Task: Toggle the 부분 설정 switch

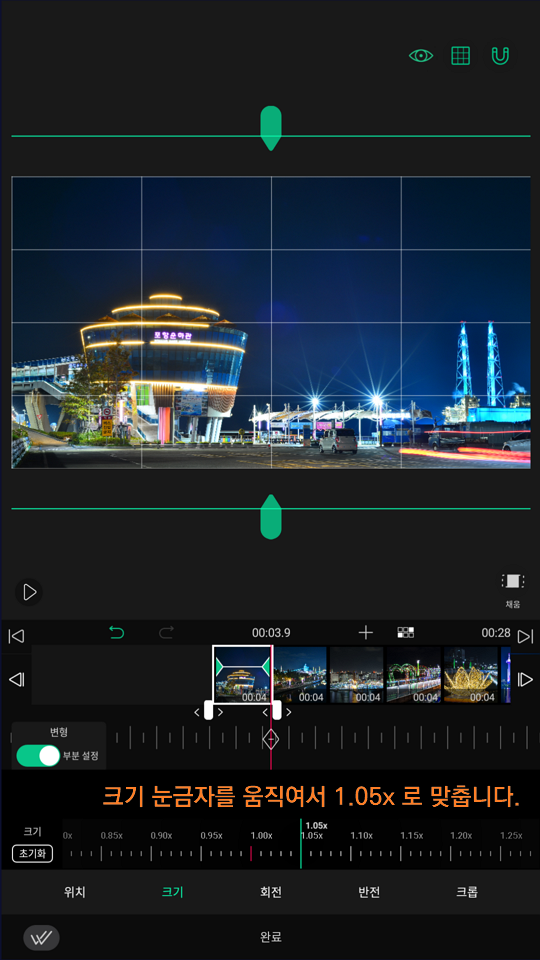Action: pos(38,756)
